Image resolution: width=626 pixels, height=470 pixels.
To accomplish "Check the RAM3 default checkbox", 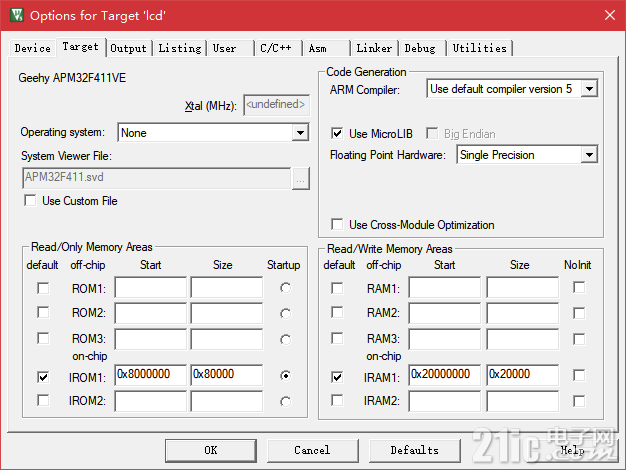I will [337, 338].
